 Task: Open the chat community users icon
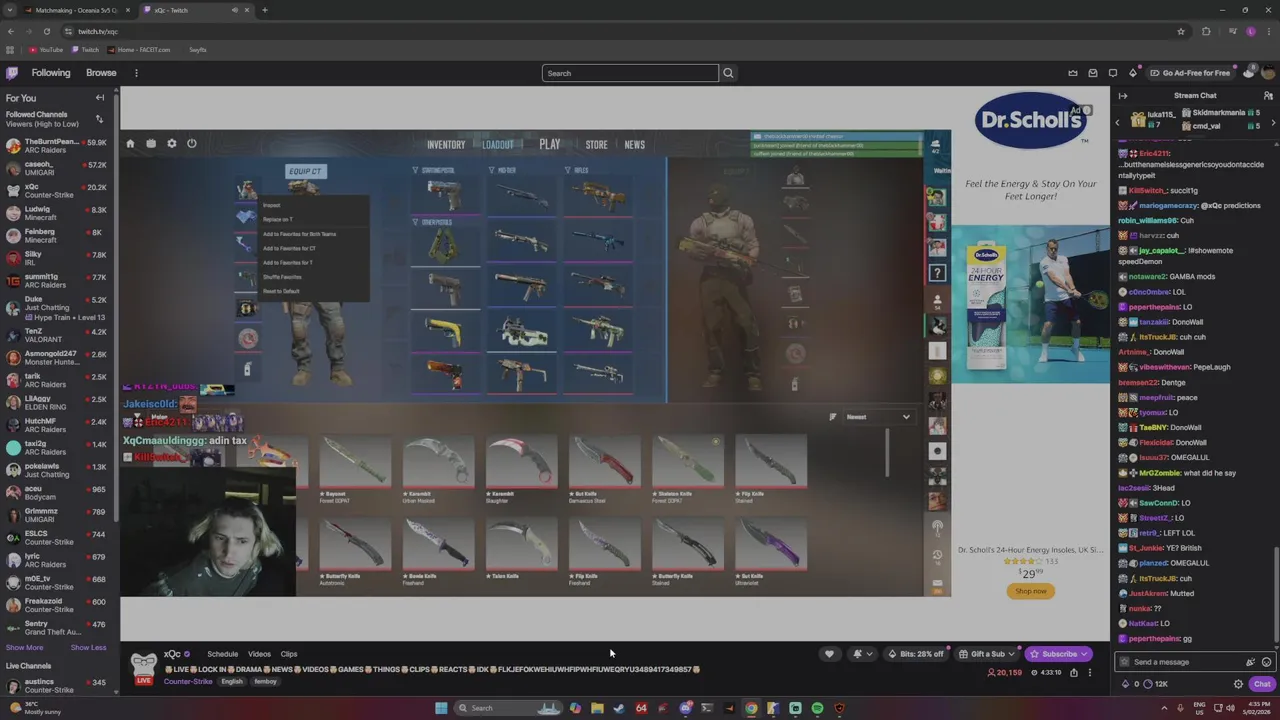click(1268, 96)
